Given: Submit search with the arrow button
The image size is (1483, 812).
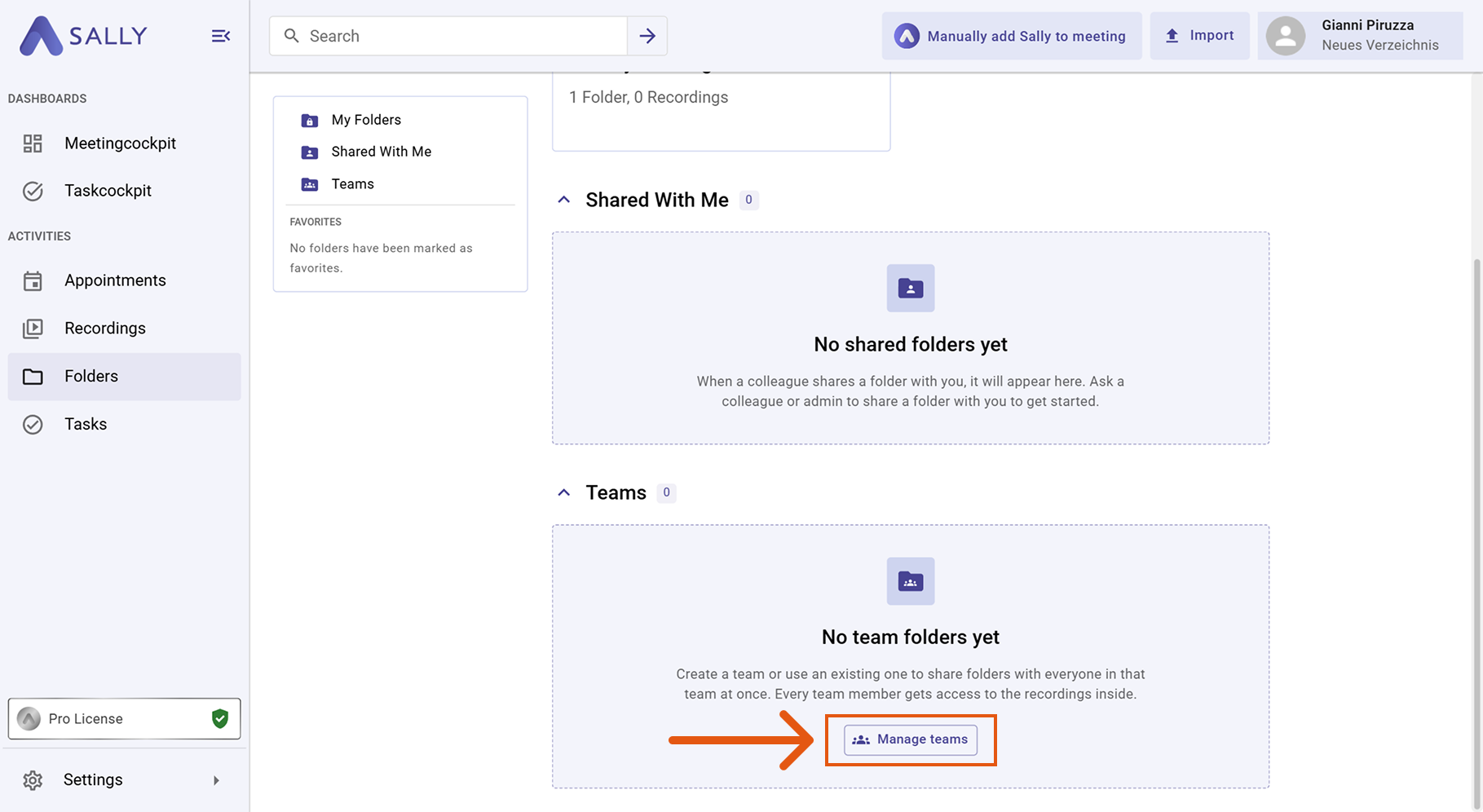Looking at the screenshot, I should (x=647, y=36).
